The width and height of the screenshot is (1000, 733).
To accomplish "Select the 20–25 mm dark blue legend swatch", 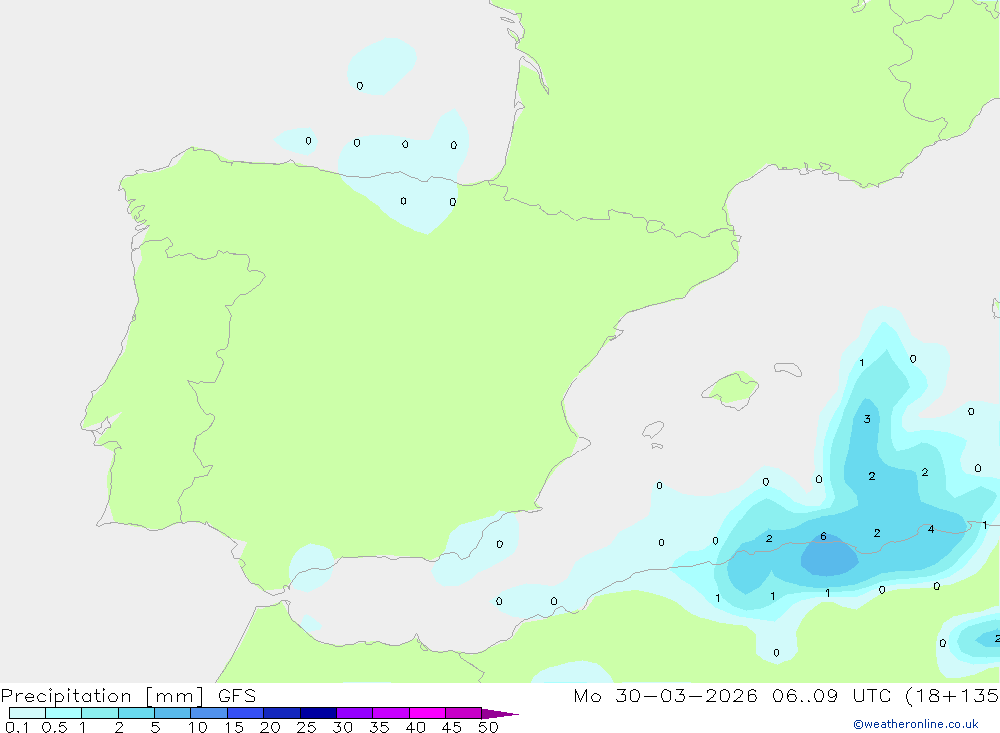I will click(x=281, y=713).
